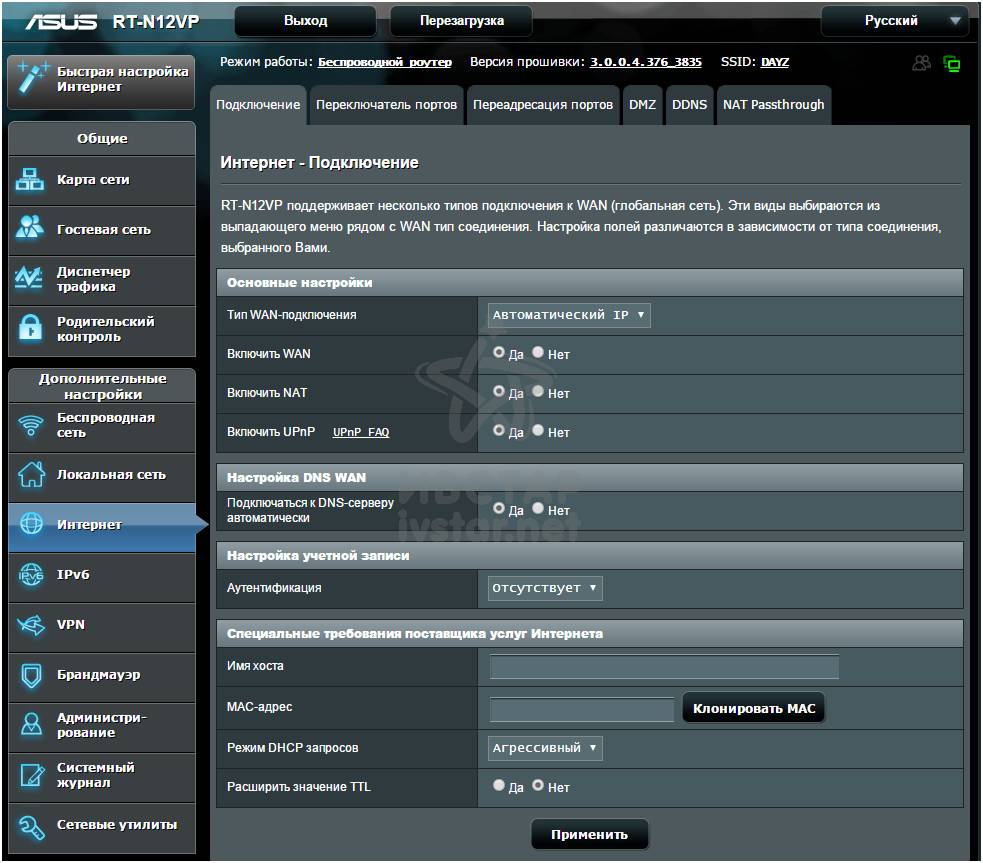Choose Нет for automatic DNS server connection
This screenshot has height=863, width=983.
[x=538, y=508]
